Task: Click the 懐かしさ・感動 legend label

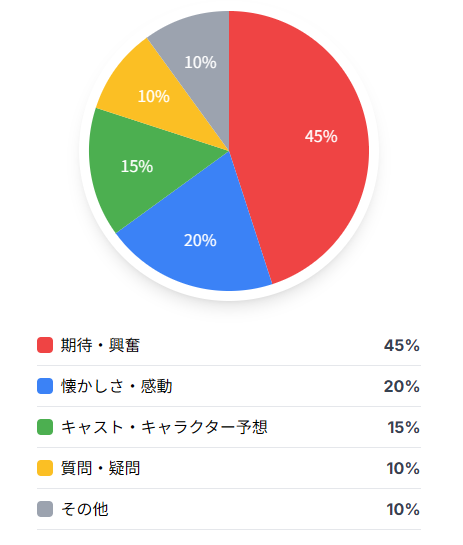Action: 116,386
